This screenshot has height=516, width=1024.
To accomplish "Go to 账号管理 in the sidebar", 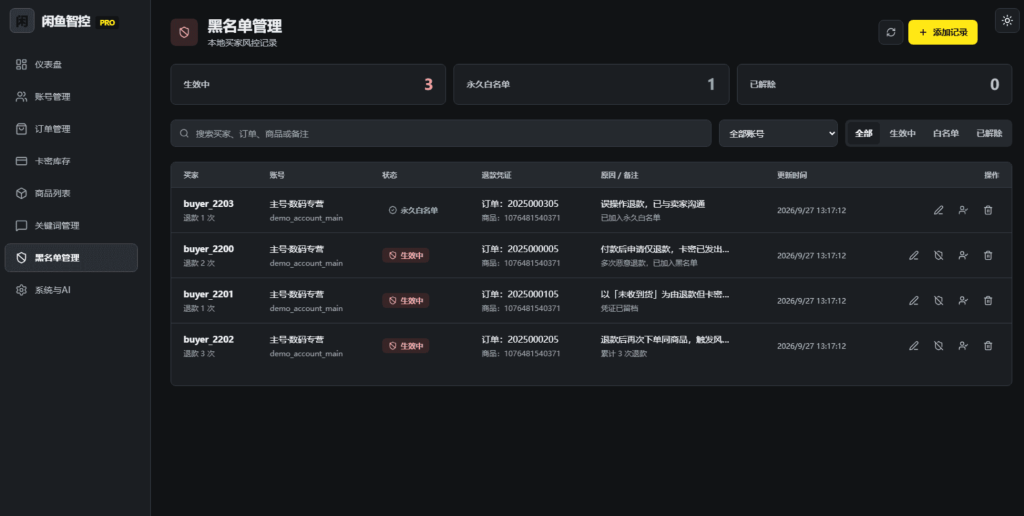I will click(71, 97).
